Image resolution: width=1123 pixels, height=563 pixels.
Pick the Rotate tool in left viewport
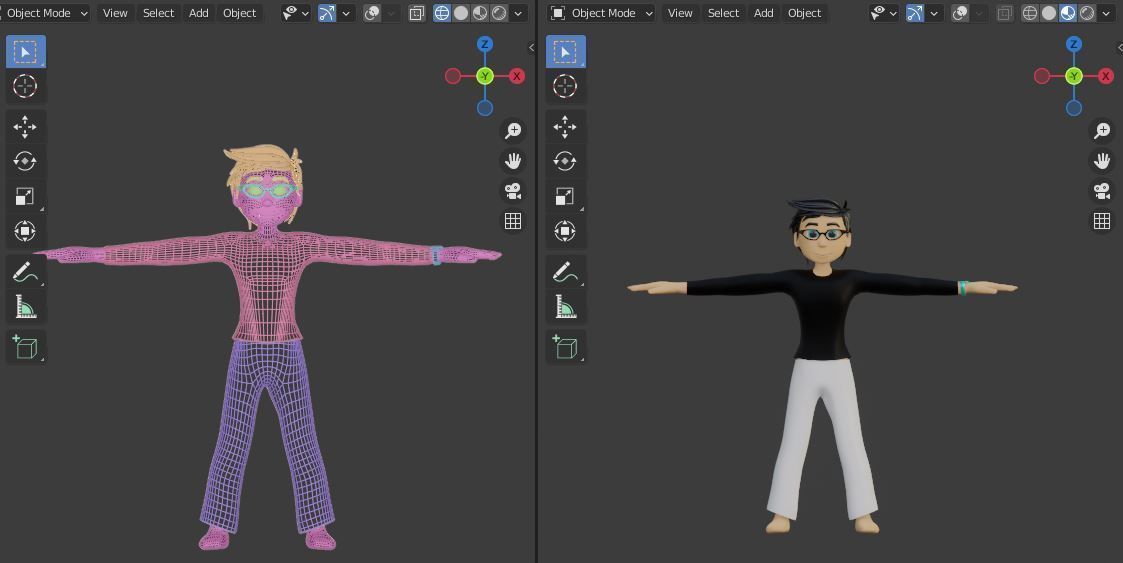[26, 161]
